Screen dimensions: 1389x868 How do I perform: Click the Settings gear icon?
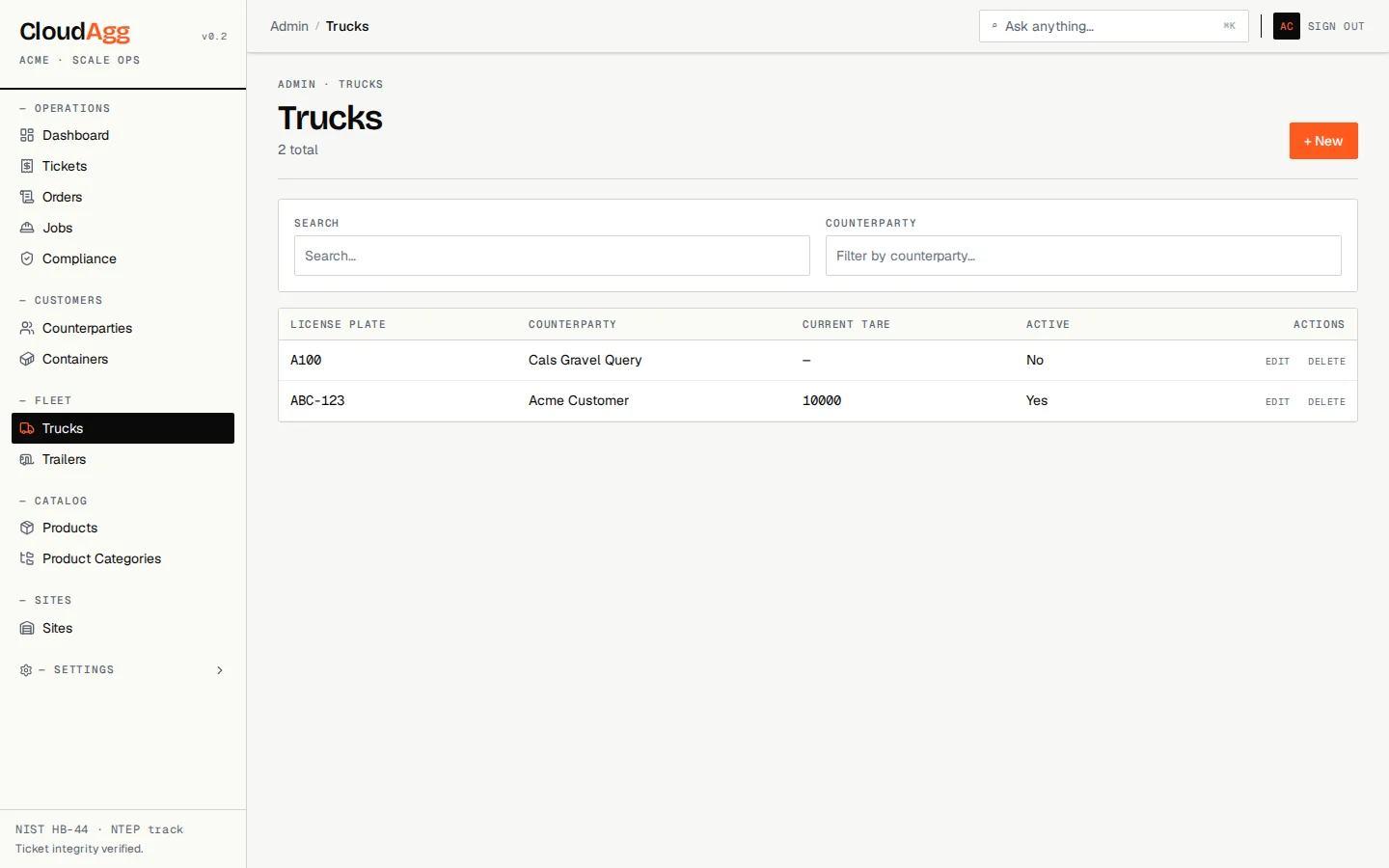point(26,669)
